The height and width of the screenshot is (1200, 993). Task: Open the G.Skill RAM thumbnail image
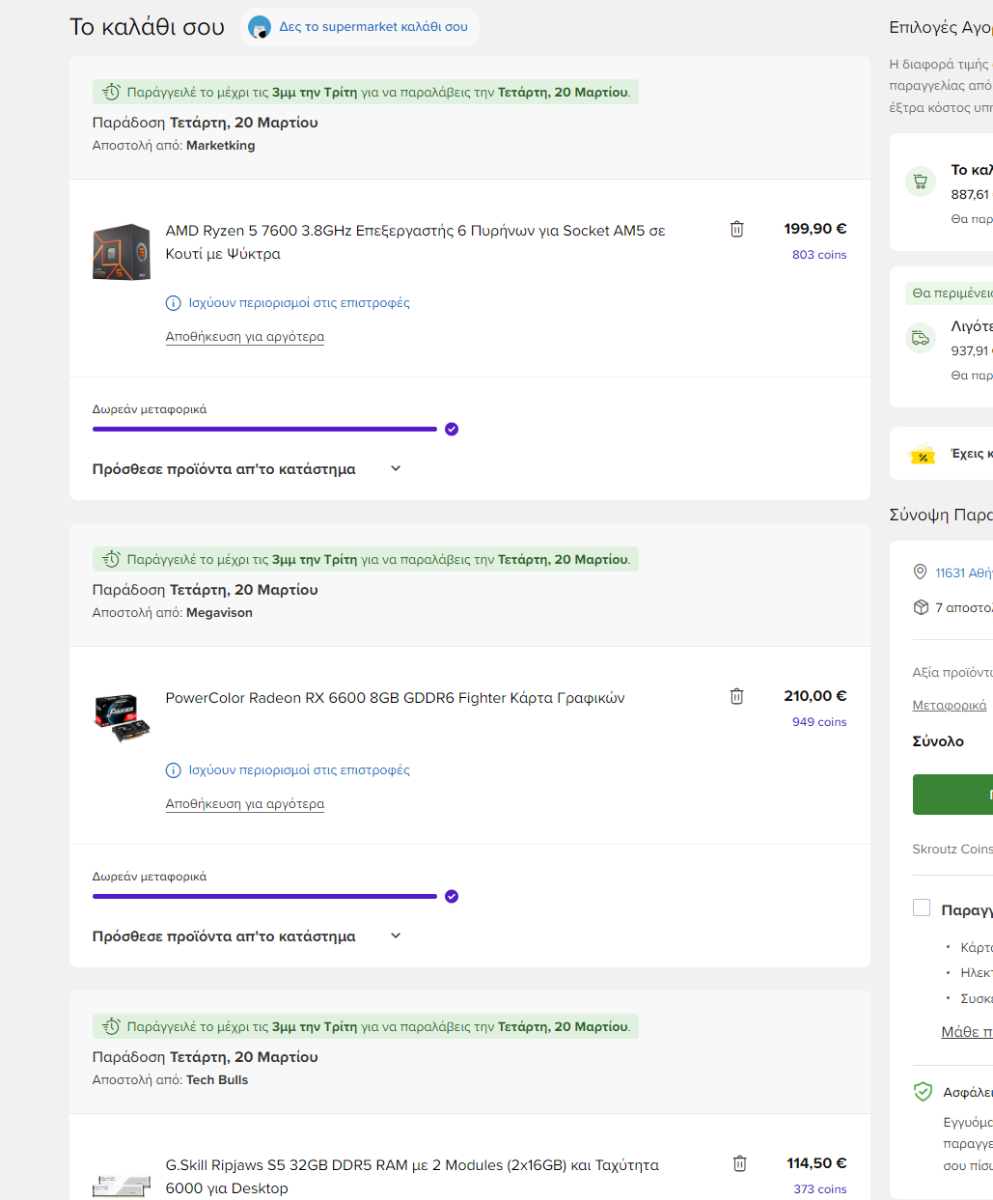[120, 1184]
